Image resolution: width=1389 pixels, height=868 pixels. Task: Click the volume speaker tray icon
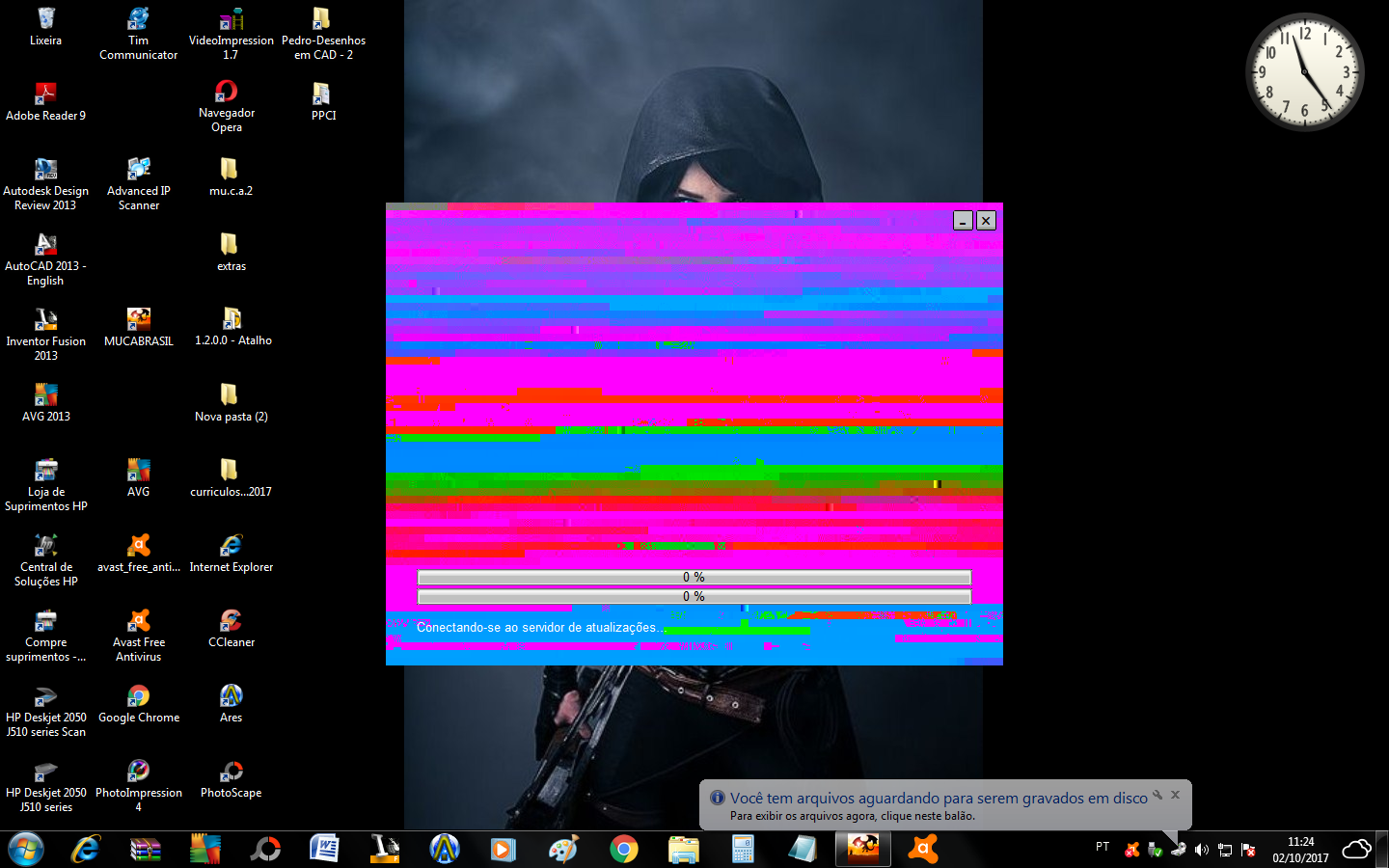[x=1202, y=850]
